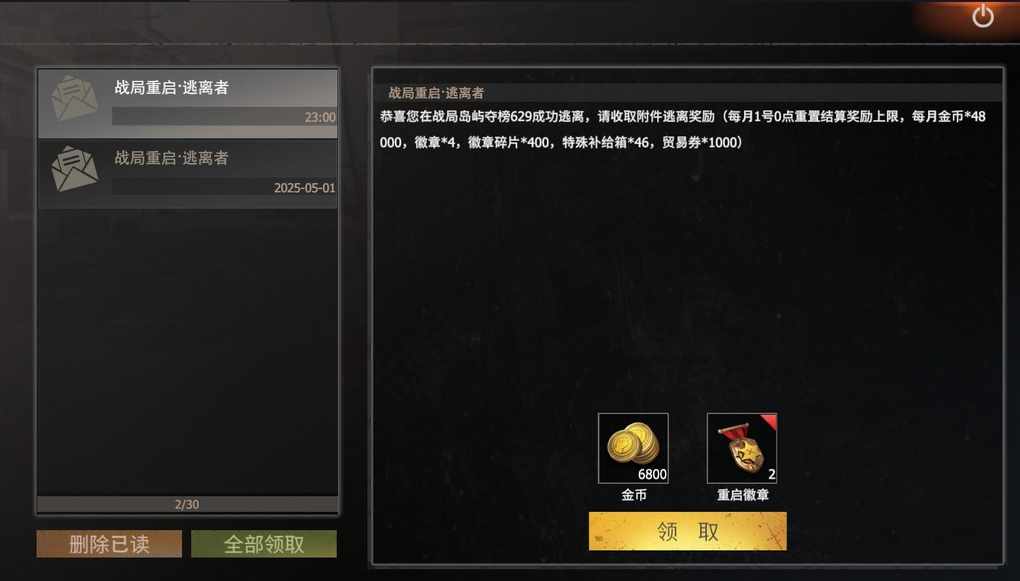Click the 2/30 mail count bar

tap(187, 504)
